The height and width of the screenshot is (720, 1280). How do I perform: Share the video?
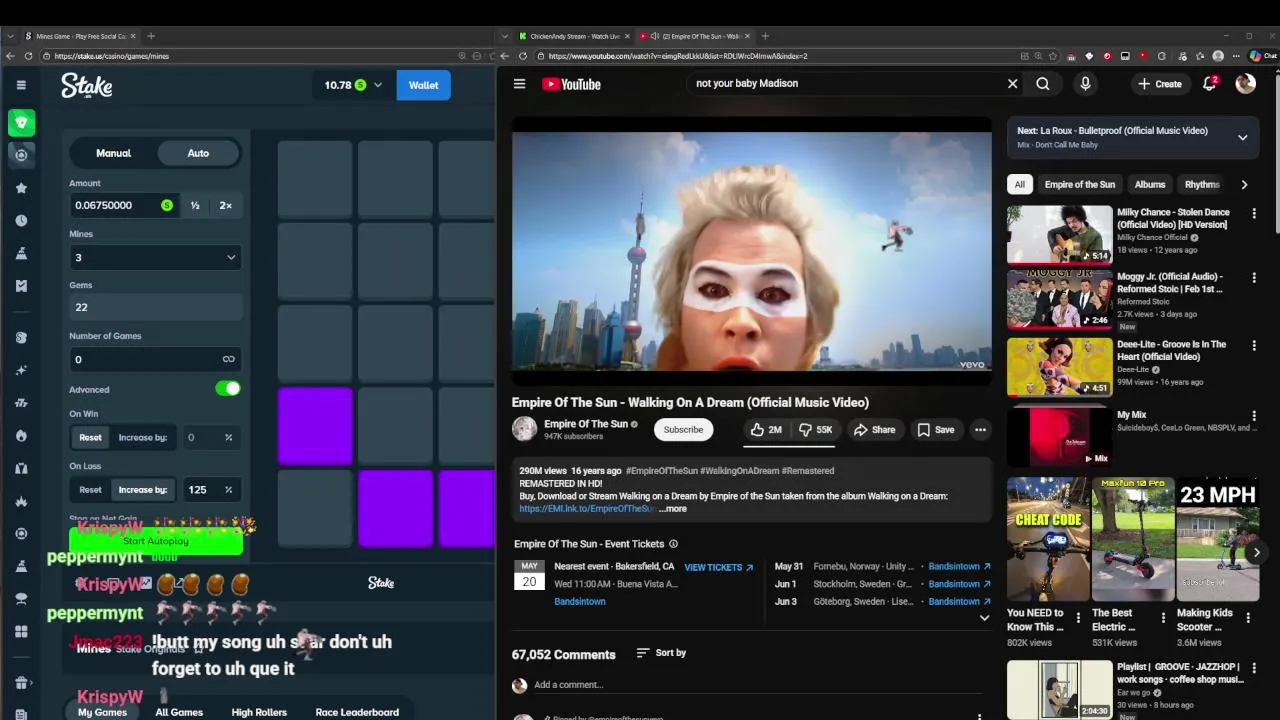874,430
